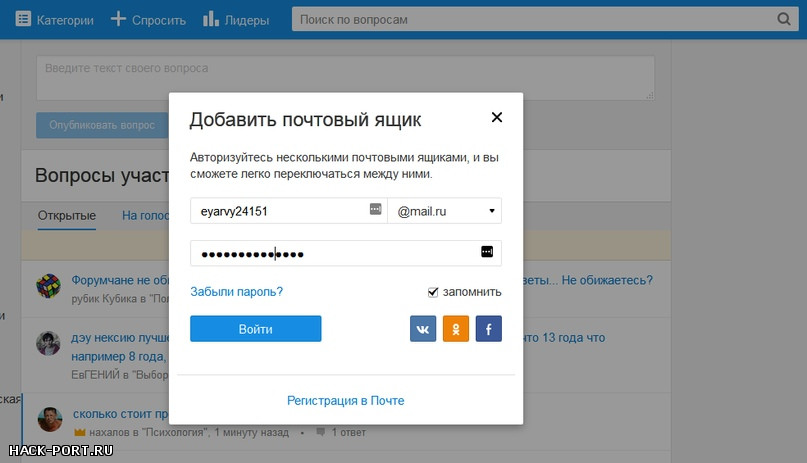Click the keyboard icon in login field
The height and width of the screenshot is (463, 807).
coord(376,209)
